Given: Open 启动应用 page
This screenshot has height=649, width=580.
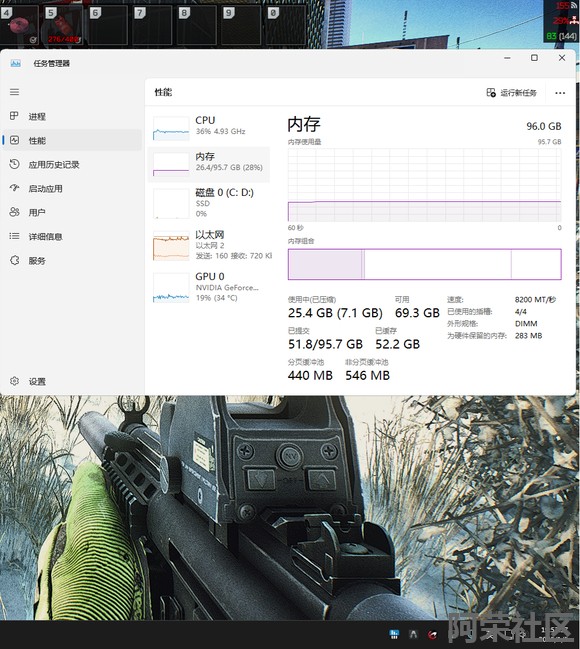Looking at the screenshot, I should tap(72, 188).
